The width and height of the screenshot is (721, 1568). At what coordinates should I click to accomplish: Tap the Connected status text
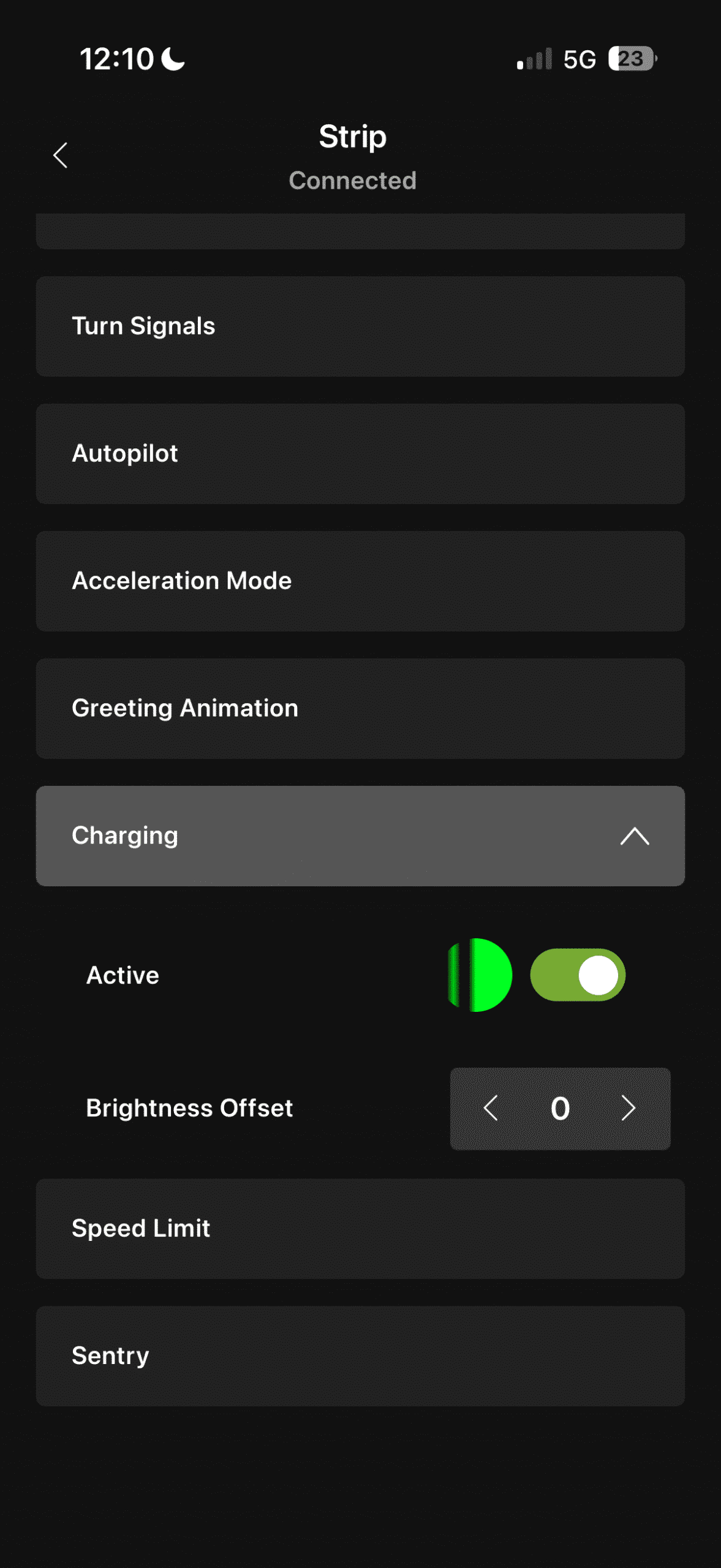point(353,181)
